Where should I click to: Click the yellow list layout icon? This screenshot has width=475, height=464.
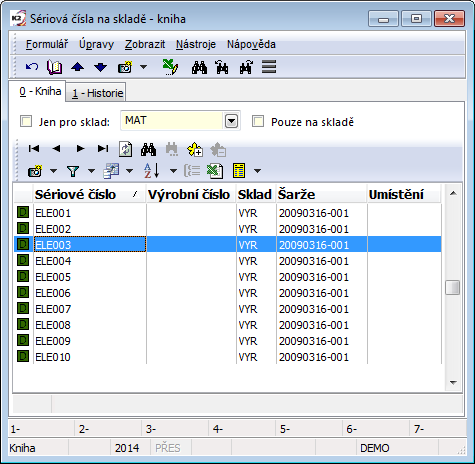[239, 171]
